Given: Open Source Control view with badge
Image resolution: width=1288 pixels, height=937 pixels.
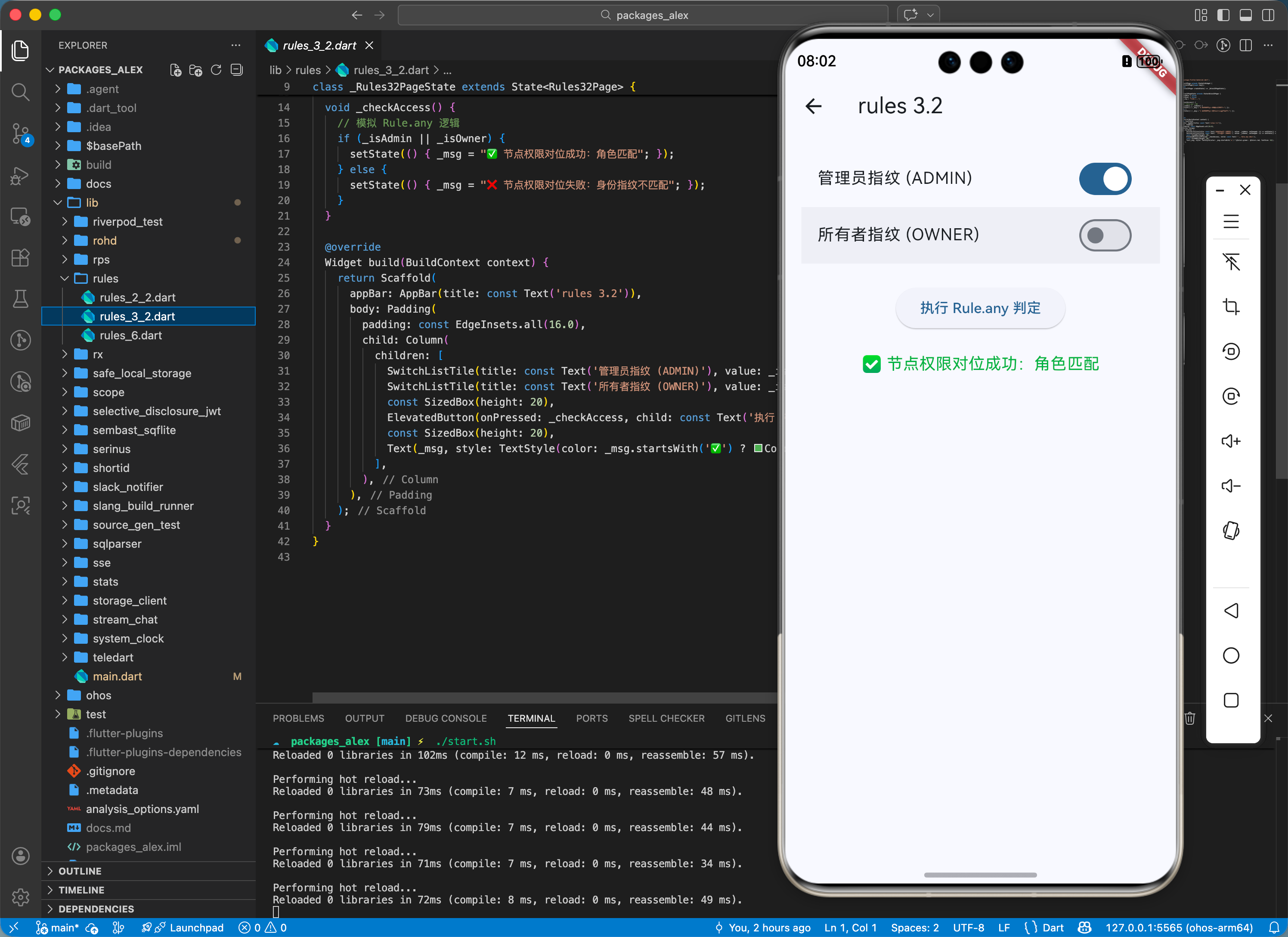Looking at the screenshot, I should point(20,133).
